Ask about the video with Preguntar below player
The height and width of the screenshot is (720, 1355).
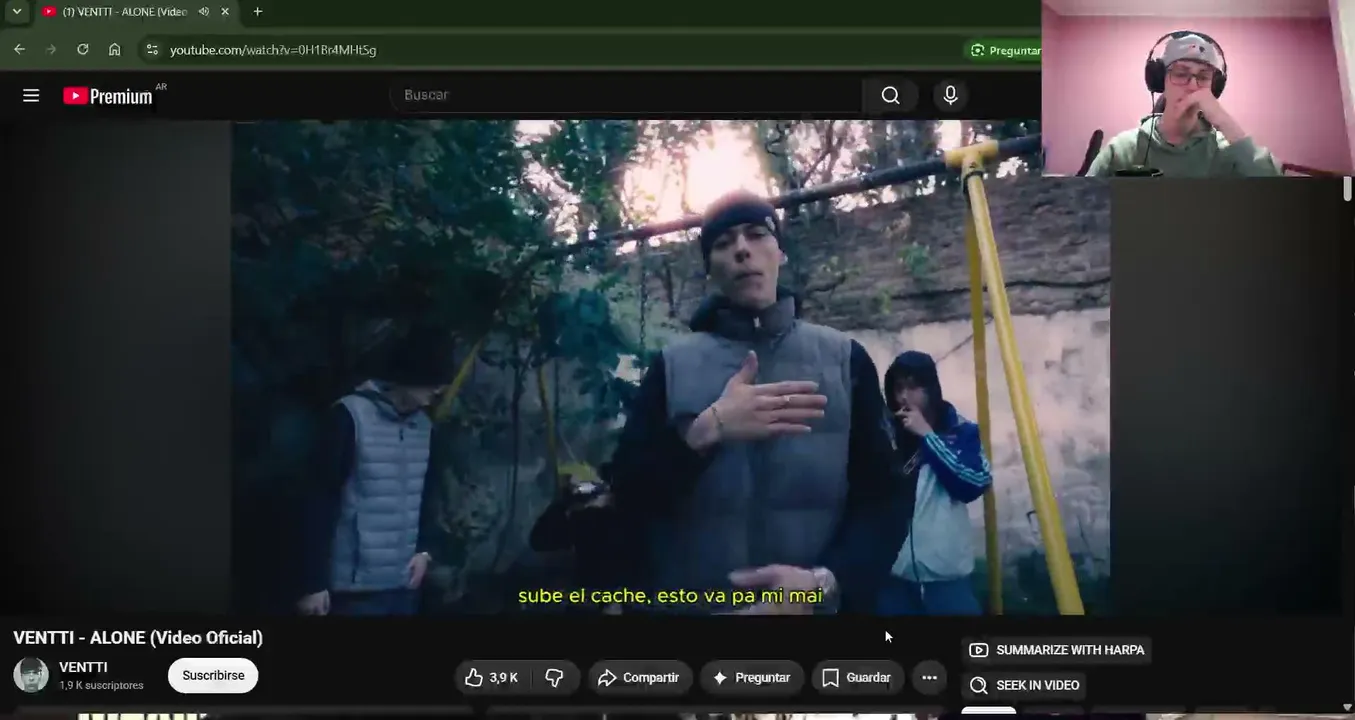tap(752, 678)
